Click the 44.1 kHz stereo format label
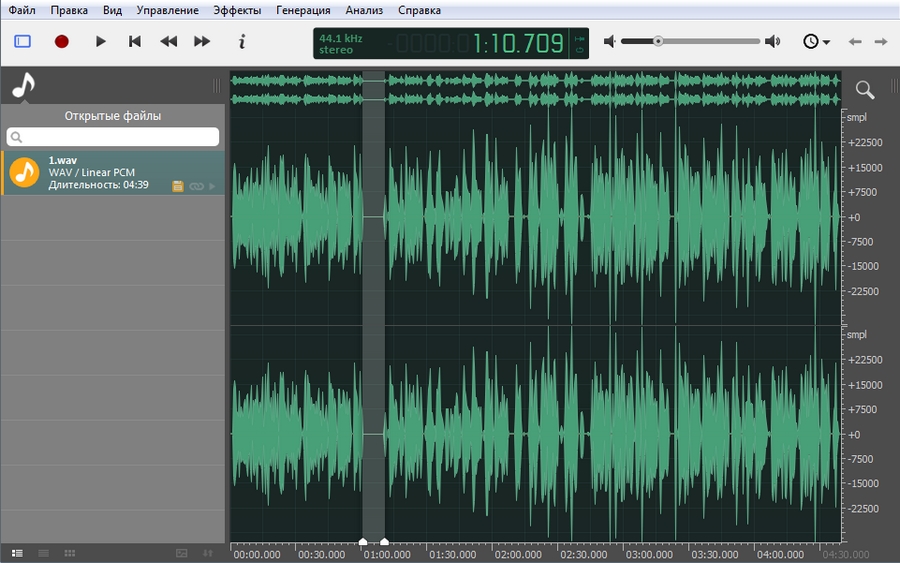The image size is (900, 563). point(340,44)
